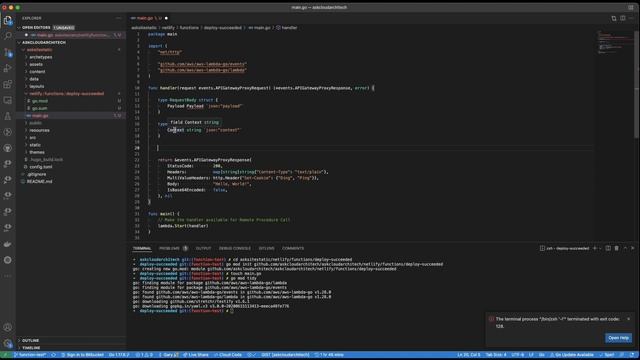Click the Split Terminal icon
The width and height of the screenshot is (640, 360).
(608, 248)
